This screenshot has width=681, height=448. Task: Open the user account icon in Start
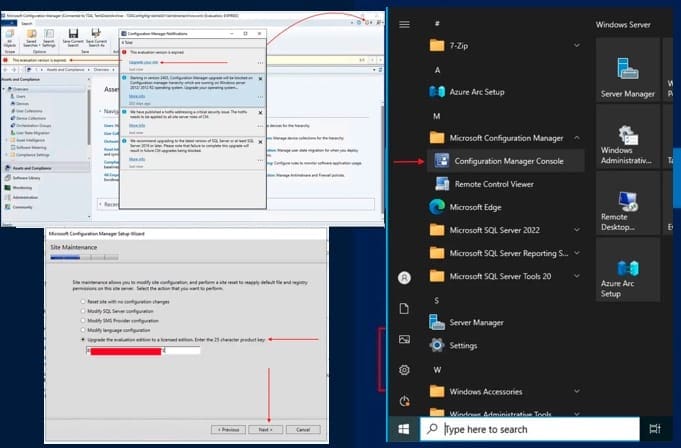(x=404, y=278)
